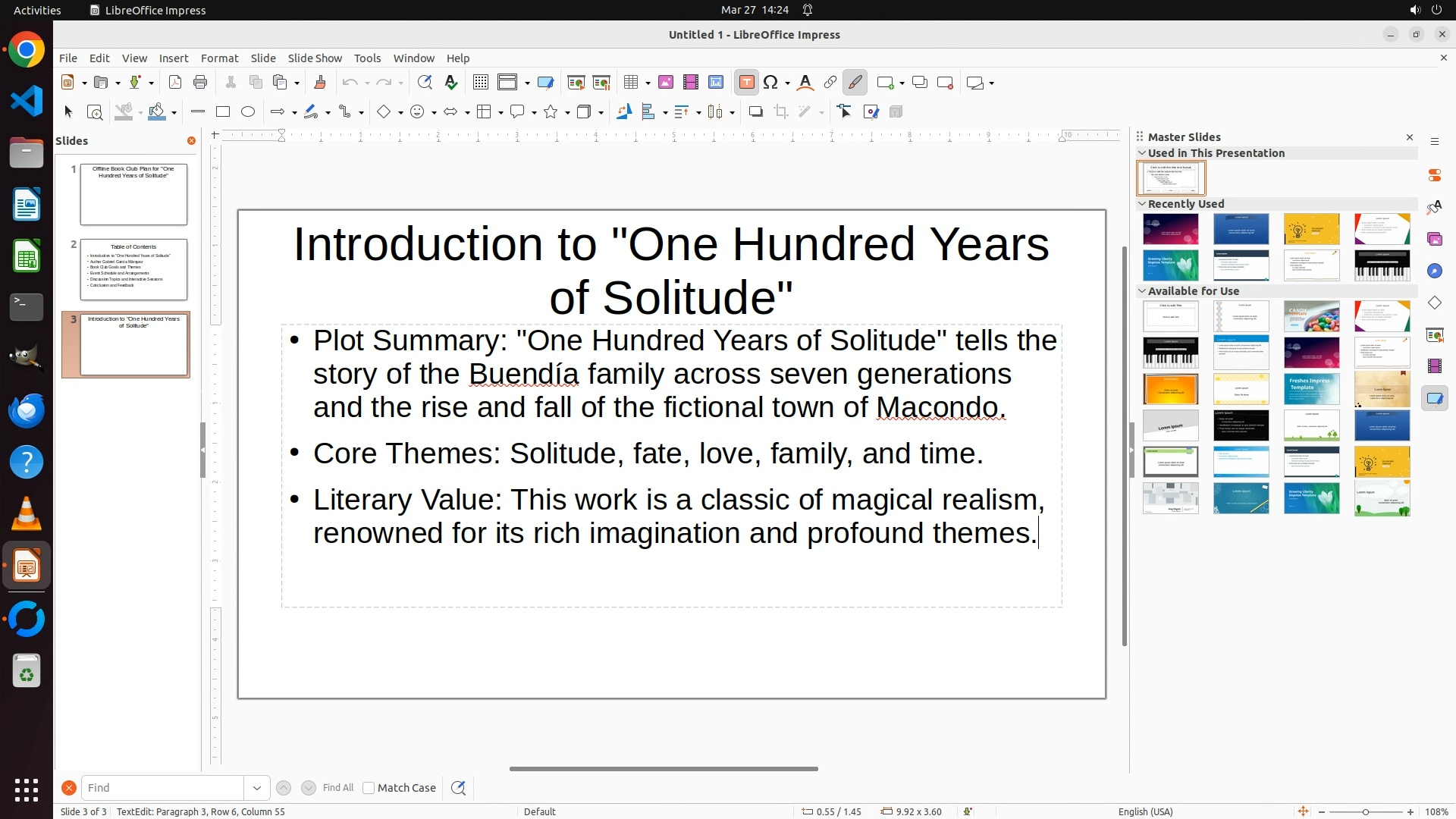The image size is (1456, 819).
Task: Click the Print icon in toolbar
Action: [x=200, y=83]
